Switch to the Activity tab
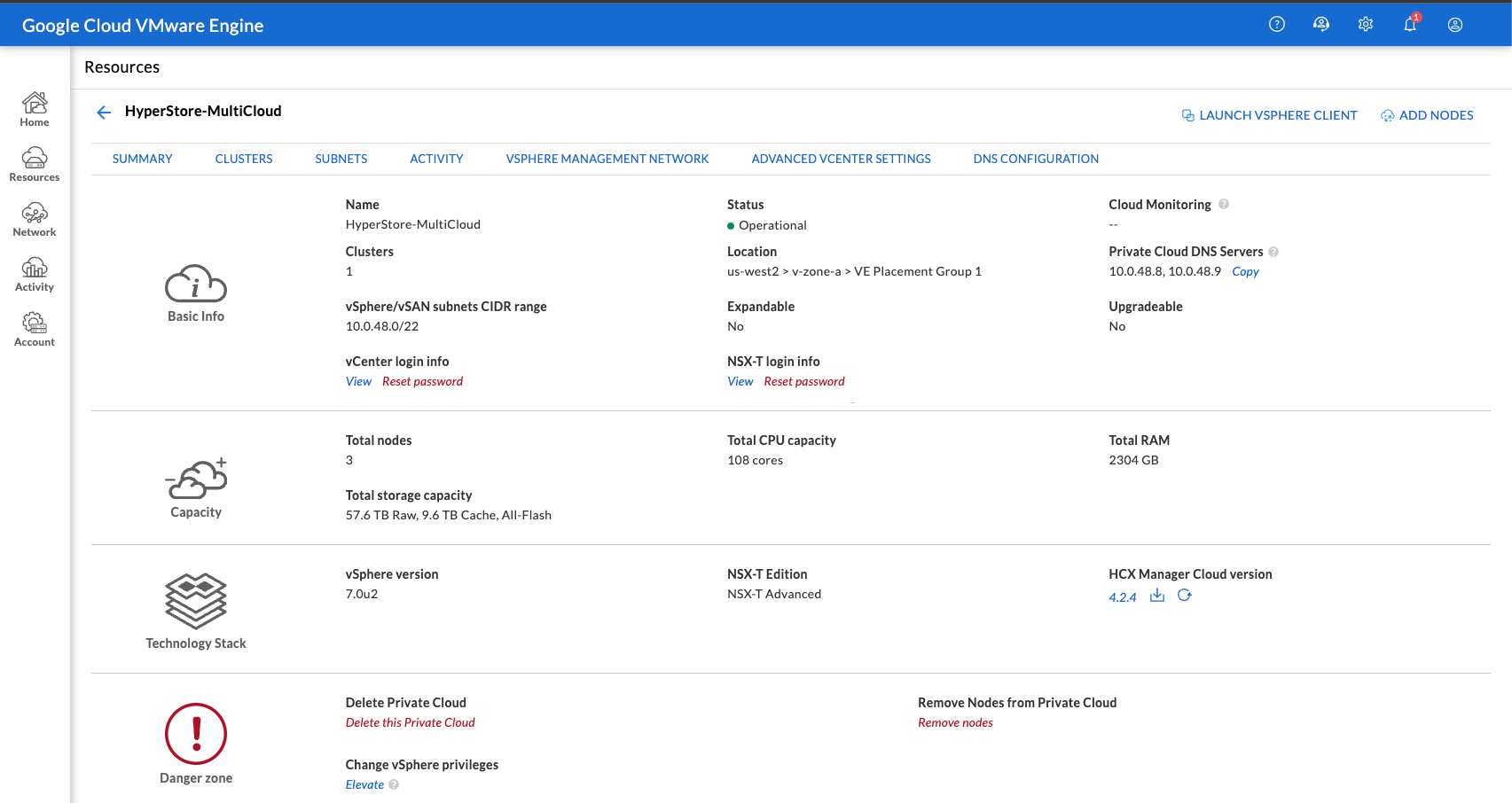Screen dimensions: 1512x803 tap(436, 159)
